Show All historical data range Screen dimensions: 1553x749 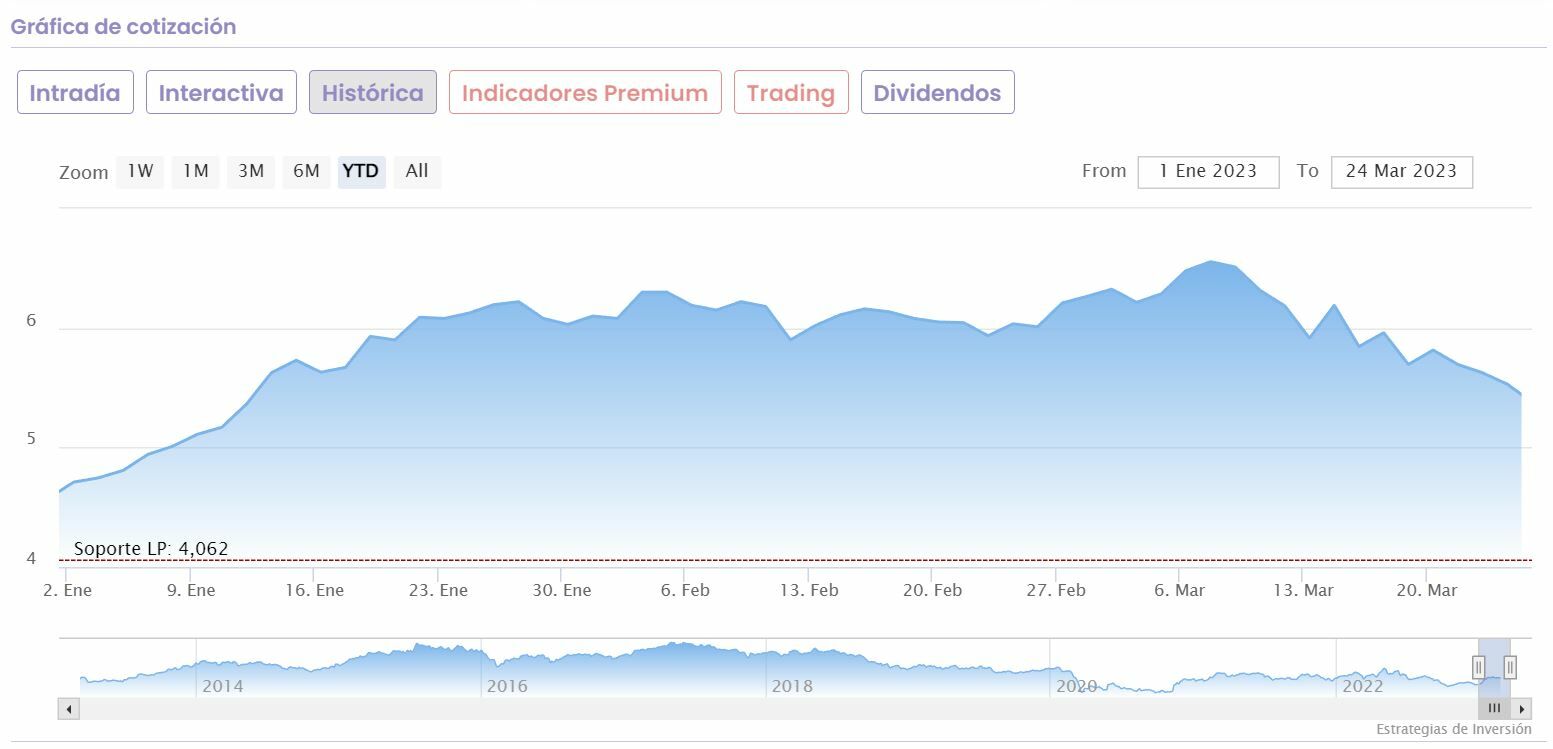point(417,171)
